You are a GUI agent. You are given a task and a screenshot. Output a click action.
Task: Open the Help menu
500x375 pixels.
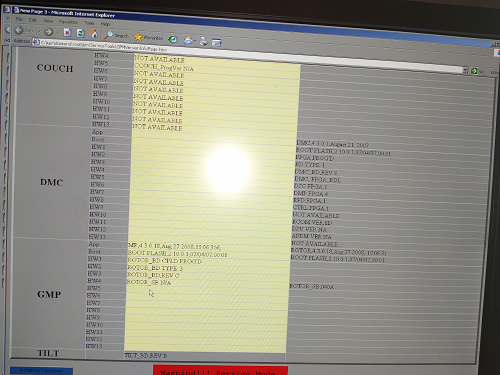[x=105, y=24]
